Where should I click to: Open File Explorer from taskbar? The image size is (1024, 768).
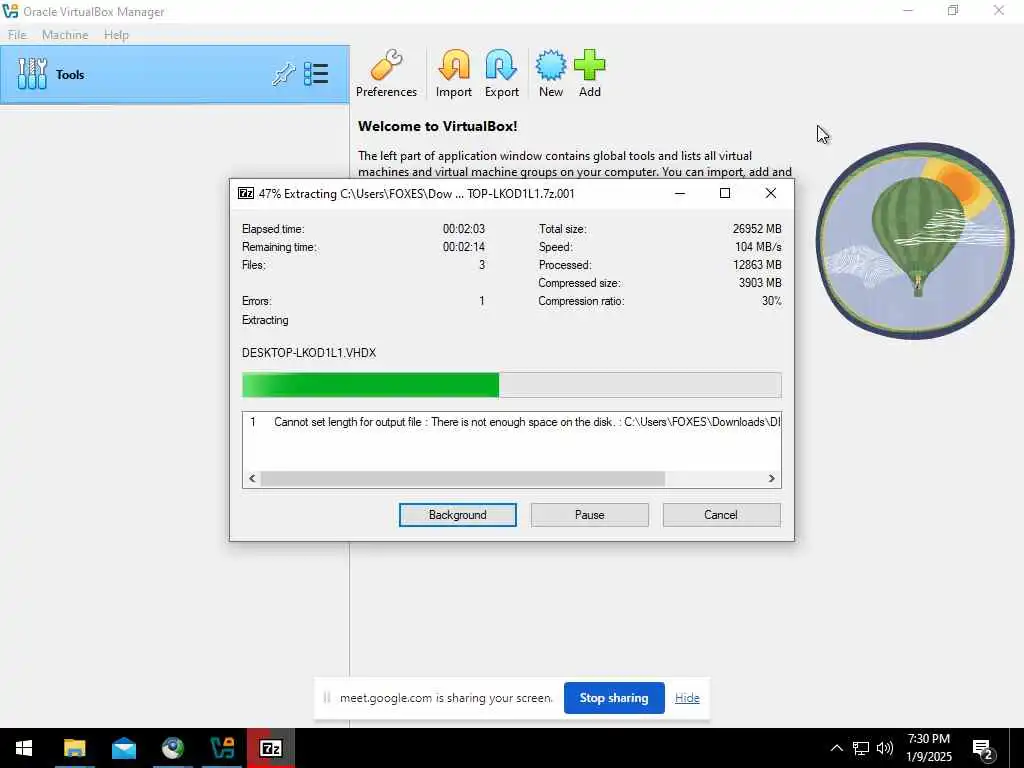[74, 748]
